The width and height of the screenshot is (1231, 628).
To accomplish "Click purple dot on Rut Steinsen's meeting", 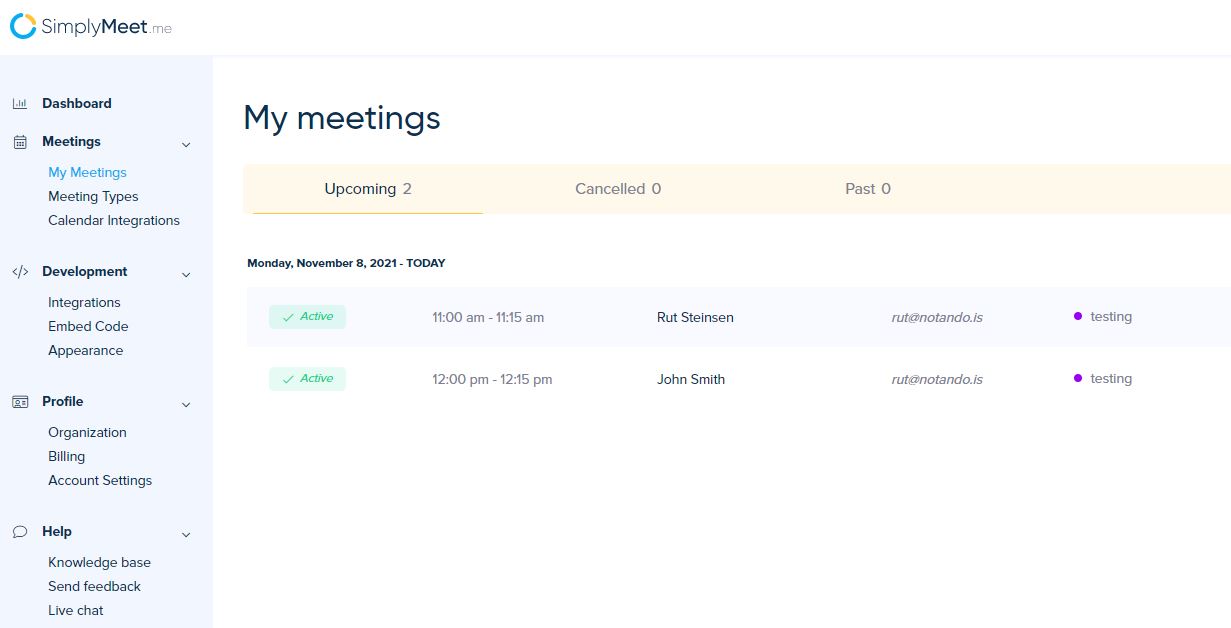I will tap(1078, 316).
